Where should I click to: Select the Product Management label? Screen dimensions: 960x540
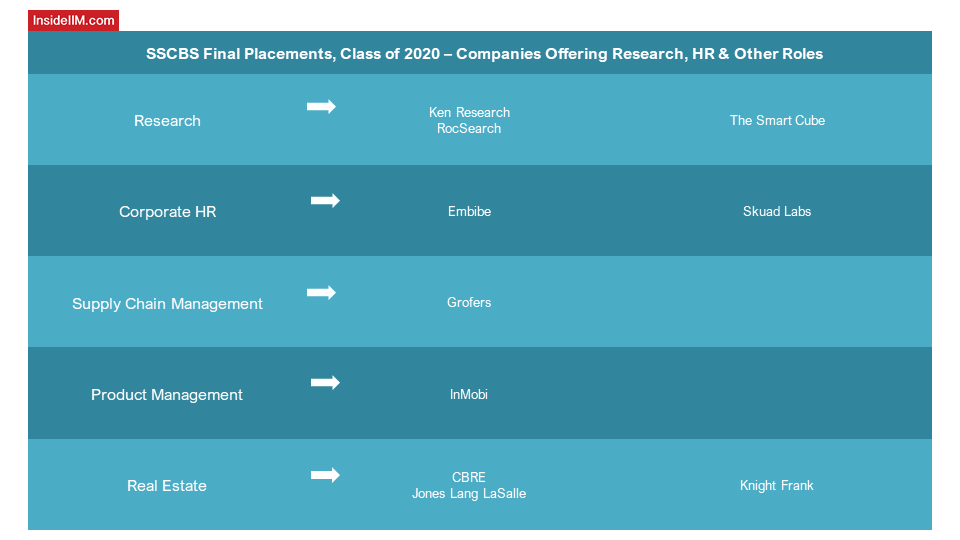(167, 395)
